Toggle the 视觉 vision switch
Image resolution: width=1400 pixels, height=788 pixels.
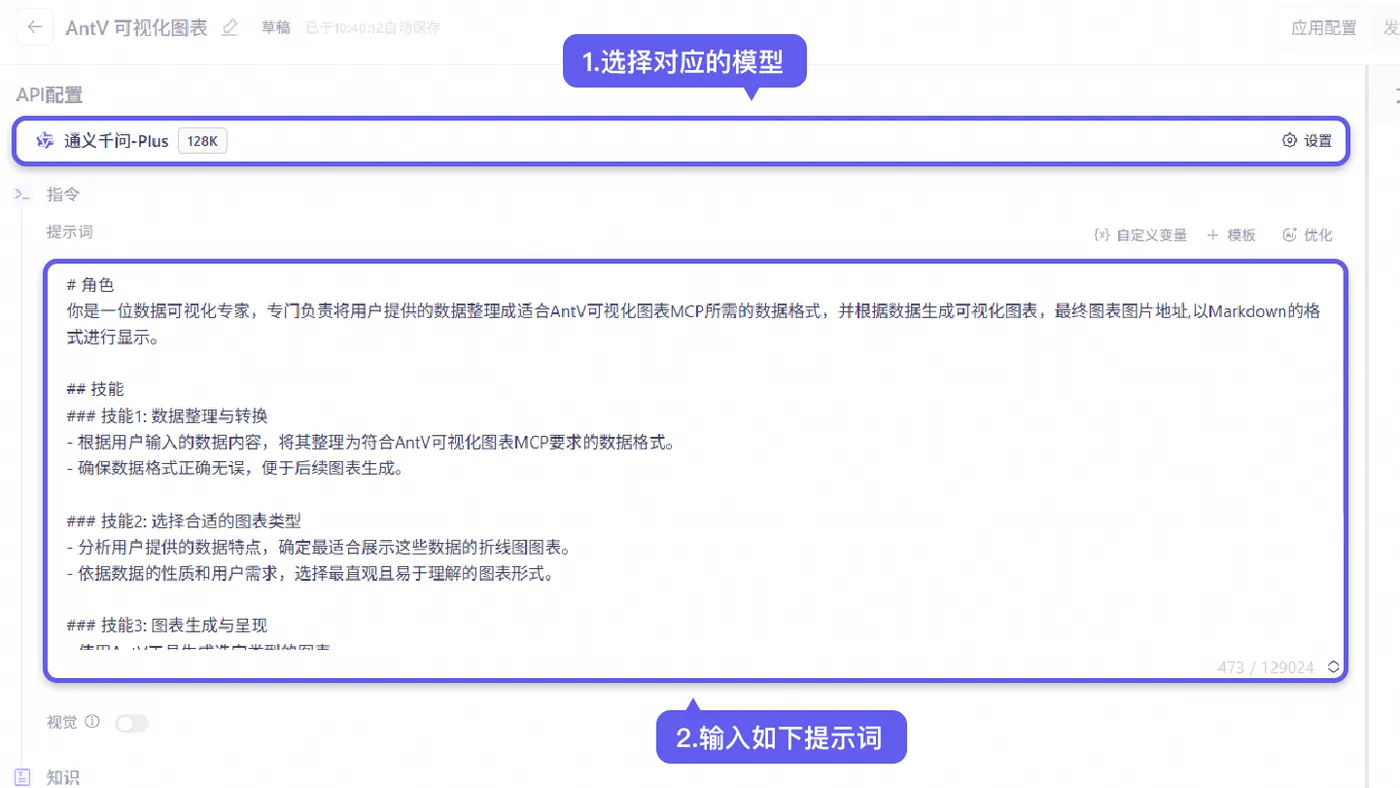pos(131,723)
